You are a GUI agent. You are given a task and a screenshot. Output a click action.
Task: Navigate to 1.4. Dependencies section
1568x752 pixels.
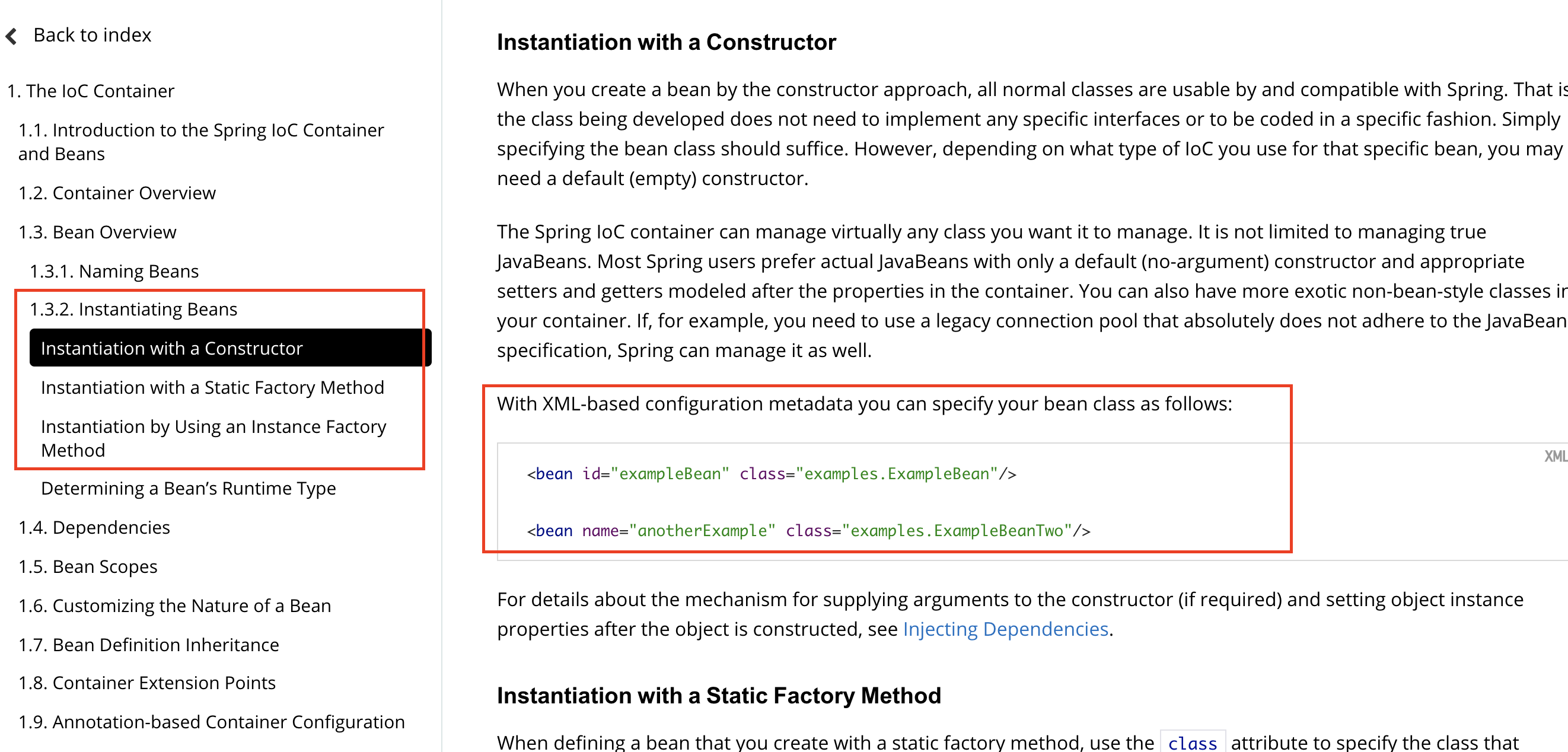pos(94,527)
